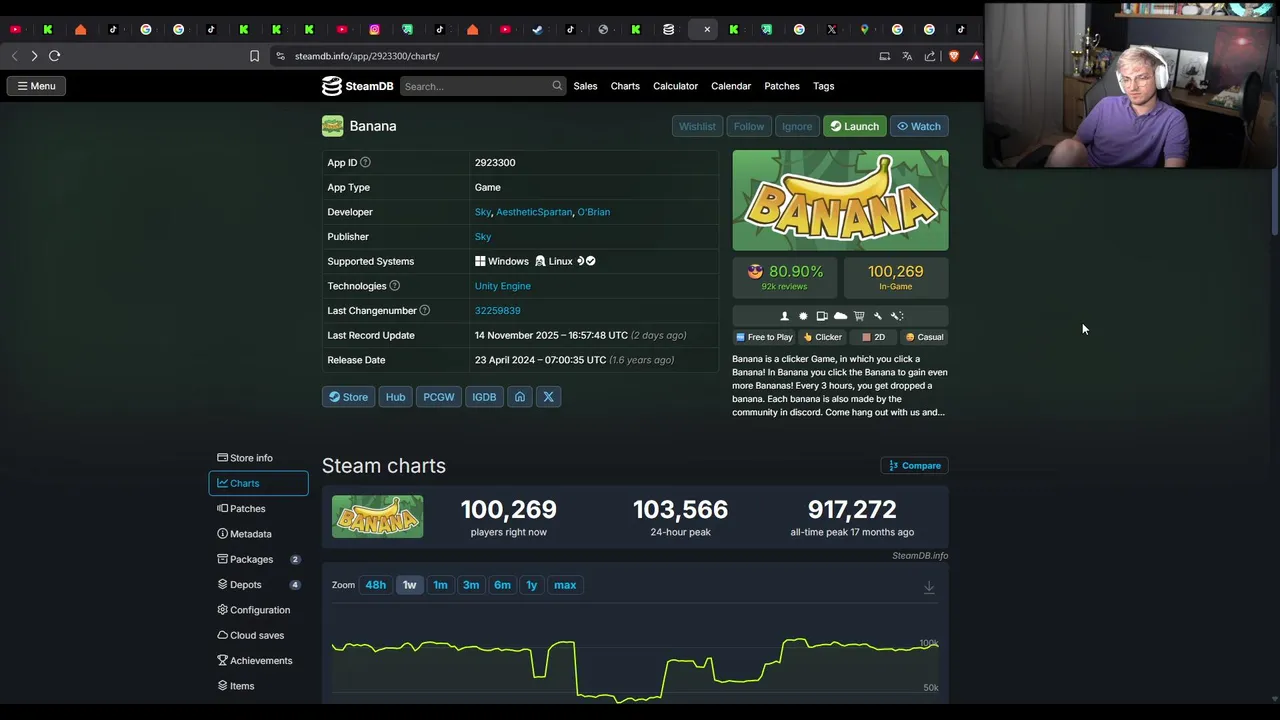The width and height of the screenshot is (1280, 720).
Task: Open Calendar in top navigation
Action: point(731,86)
